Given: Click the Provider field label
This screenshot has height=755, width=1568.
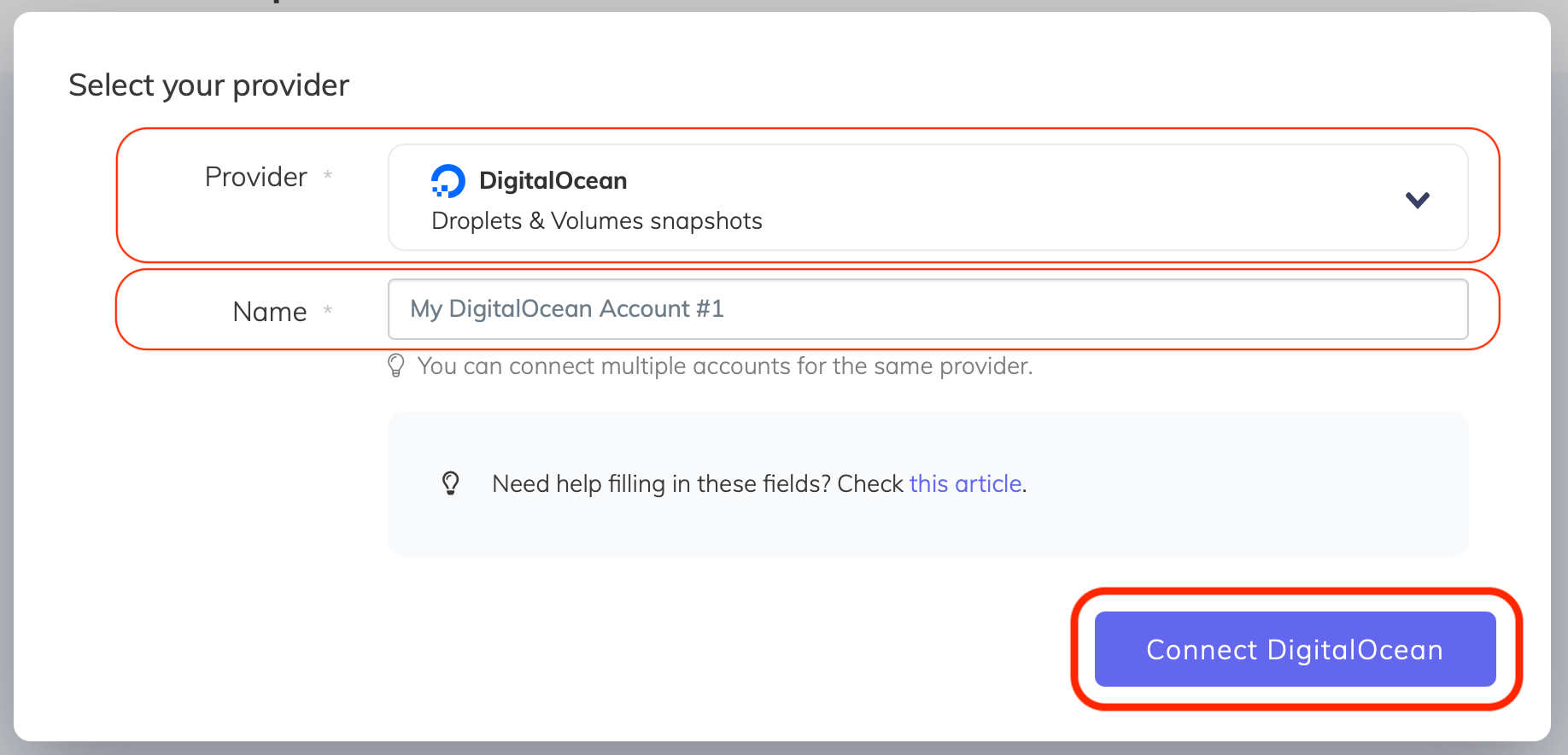Looking at the screenshot, I should point(255,177).
